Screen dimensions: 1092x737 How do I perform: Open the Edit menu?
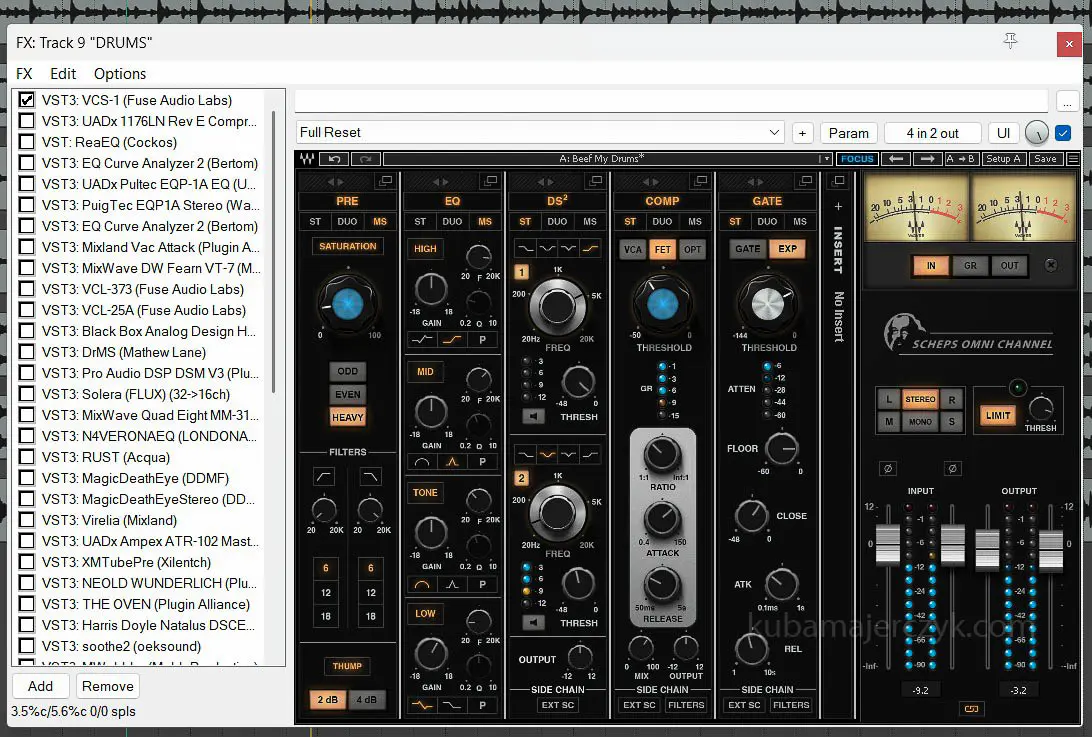tap(63, 74)
